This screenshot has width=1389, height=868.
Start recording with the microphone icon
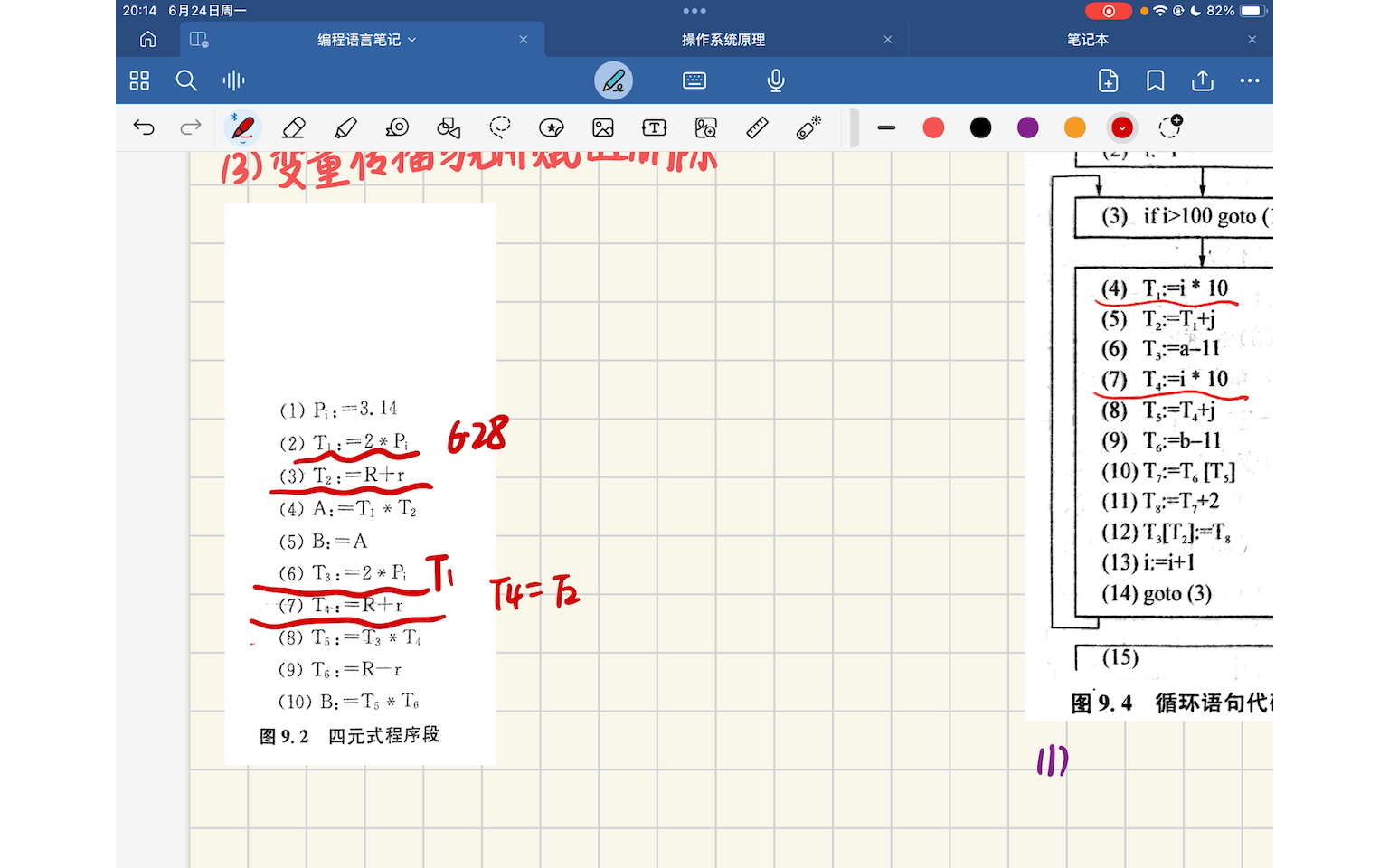point(776,80)
